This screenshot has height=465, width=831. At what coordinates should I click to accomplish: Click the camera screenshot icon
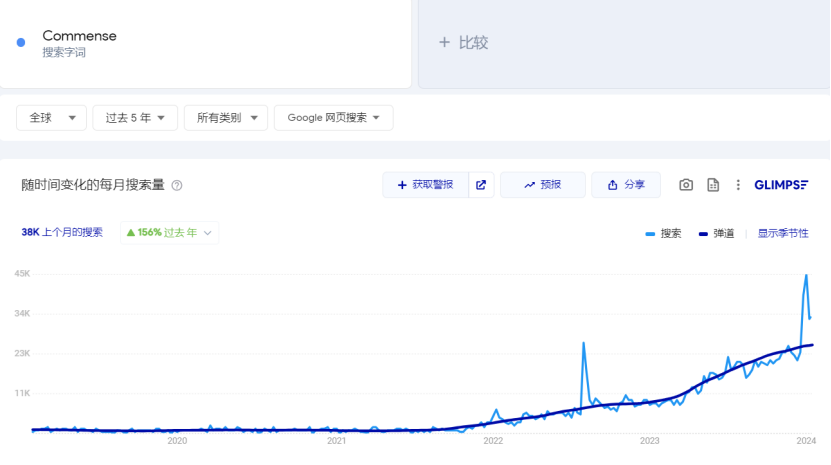[x=686, y=185]
